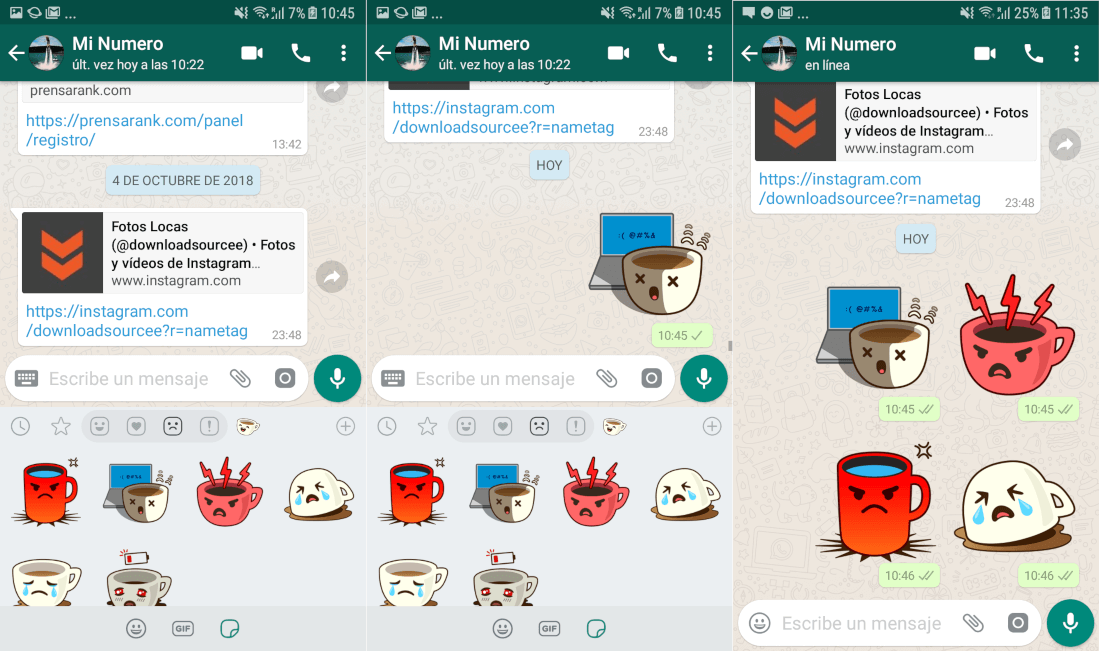Go back from middle chat screen
1100x651 pixels.
pyautogui.click(x=382, y=53)
